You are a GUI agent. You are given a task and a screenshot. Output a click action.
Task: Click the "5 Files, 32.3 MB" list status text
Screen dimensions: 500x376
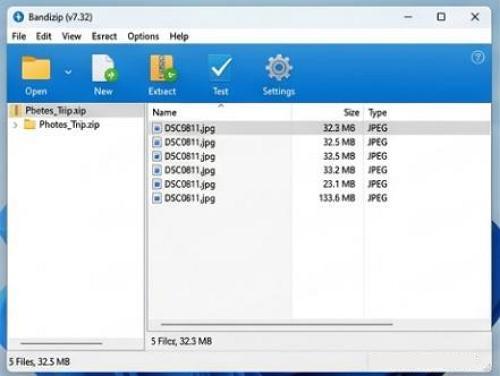[x=182, y=341]
